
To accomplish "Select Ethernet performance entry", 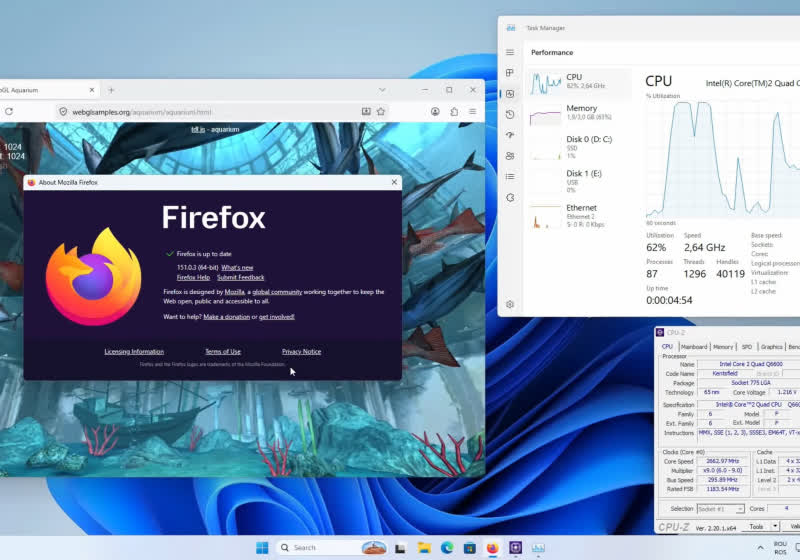I will [579, 215].
